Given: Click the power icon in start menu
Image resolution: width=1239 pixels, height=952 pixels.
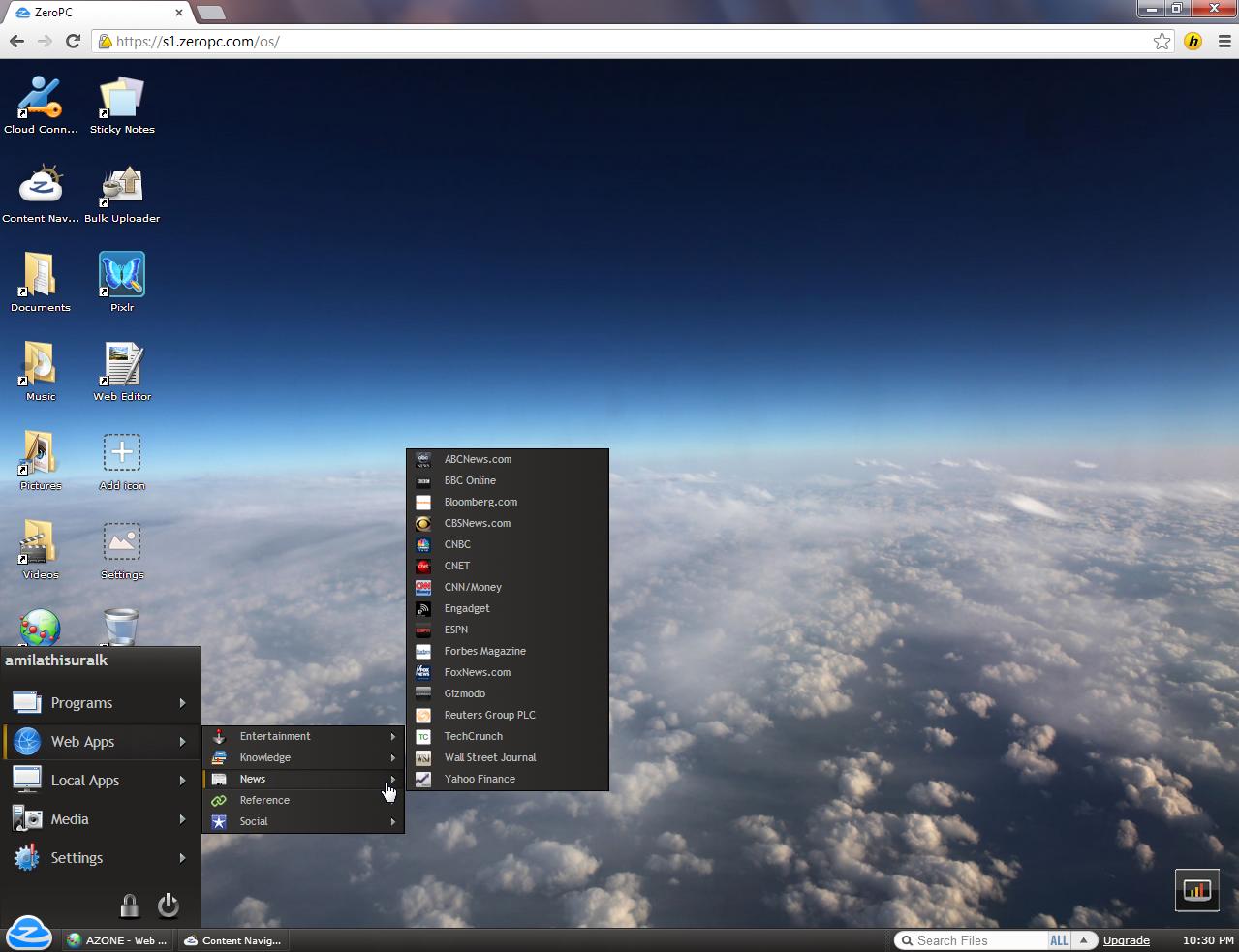Looking at the screenshot, I should (x=169, y=905).
